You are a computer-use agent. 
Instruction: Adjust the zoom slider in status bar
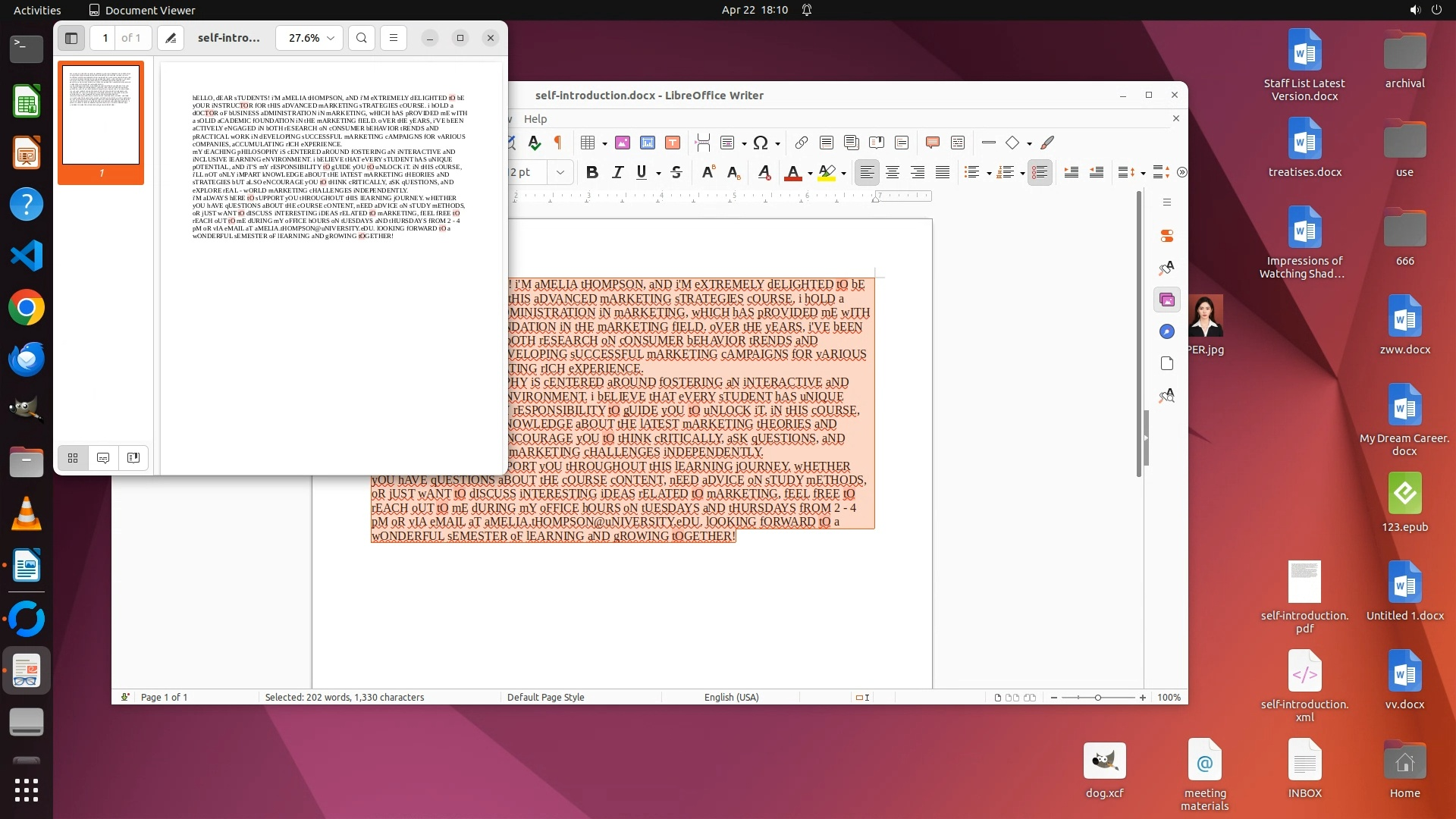1097,697
